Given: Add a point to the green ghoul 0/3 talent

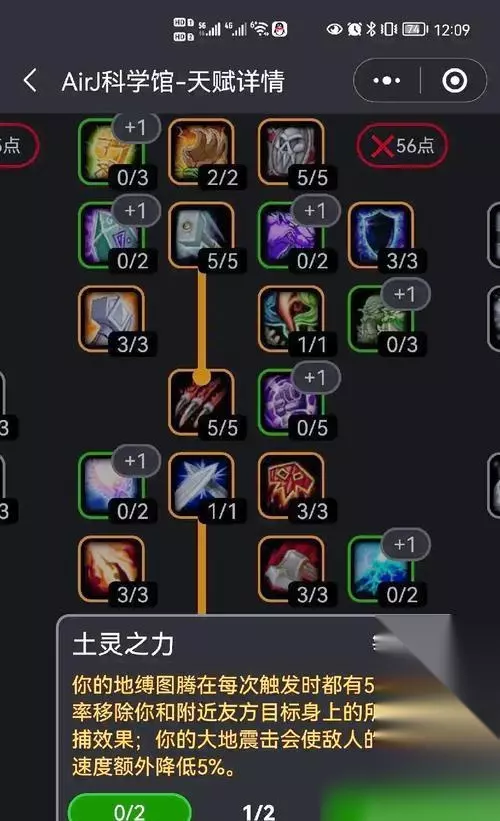Looking at the screenshot, I should [x=405, y=294].
